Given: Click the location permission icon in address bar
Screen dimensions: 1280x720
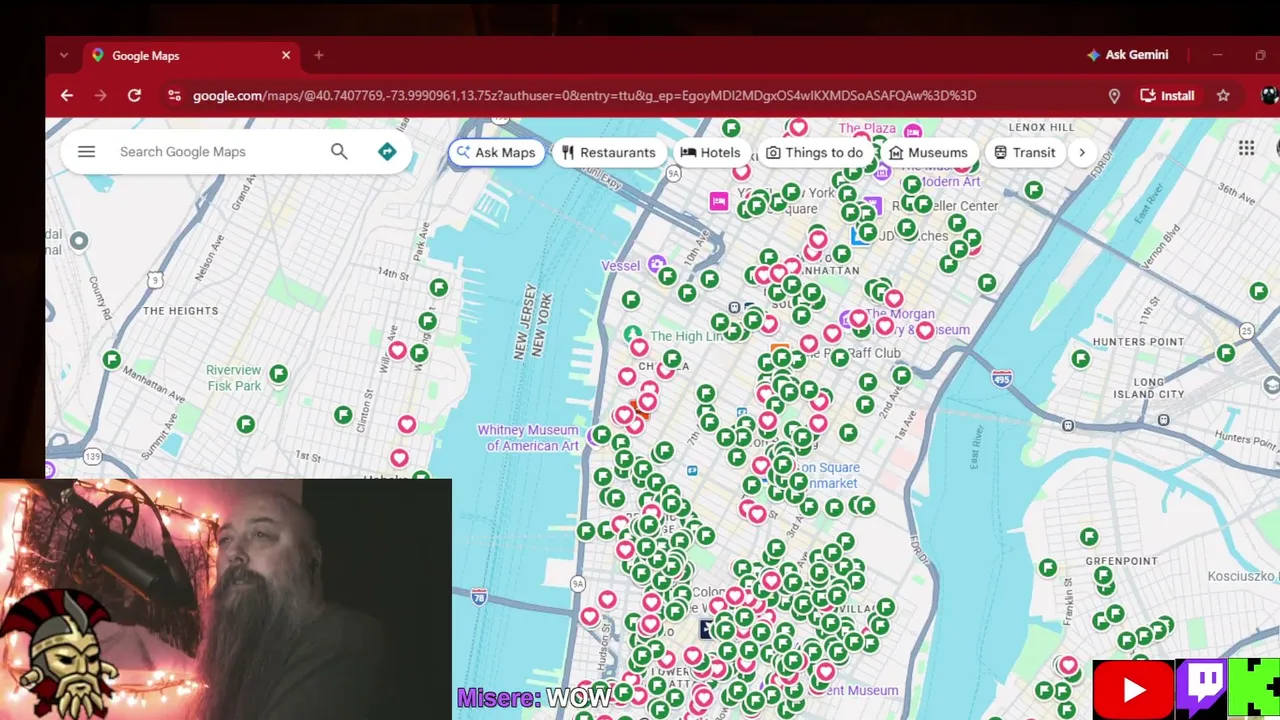Looking at the screenshot, I should point(1114,96).
